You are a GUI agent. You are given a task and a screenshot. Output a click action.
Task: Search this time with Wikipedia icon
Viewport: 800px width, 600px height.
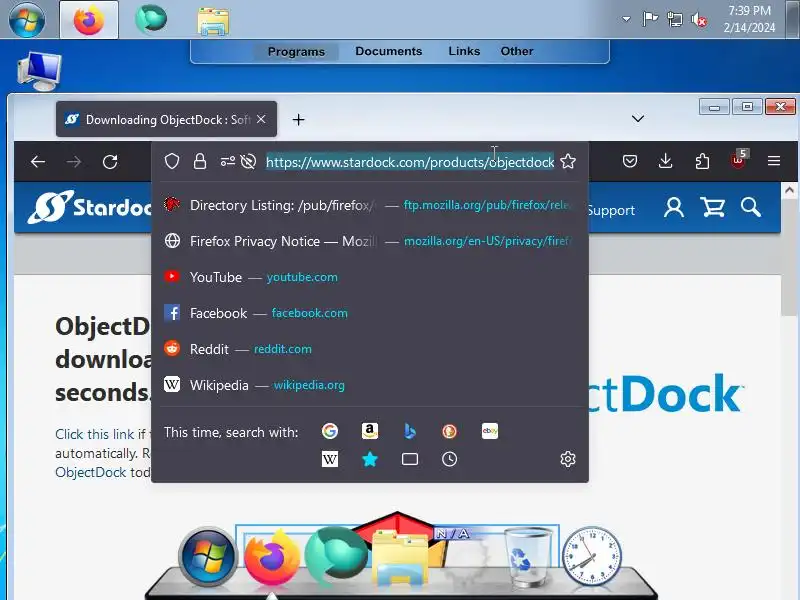(x=330, y=459)
